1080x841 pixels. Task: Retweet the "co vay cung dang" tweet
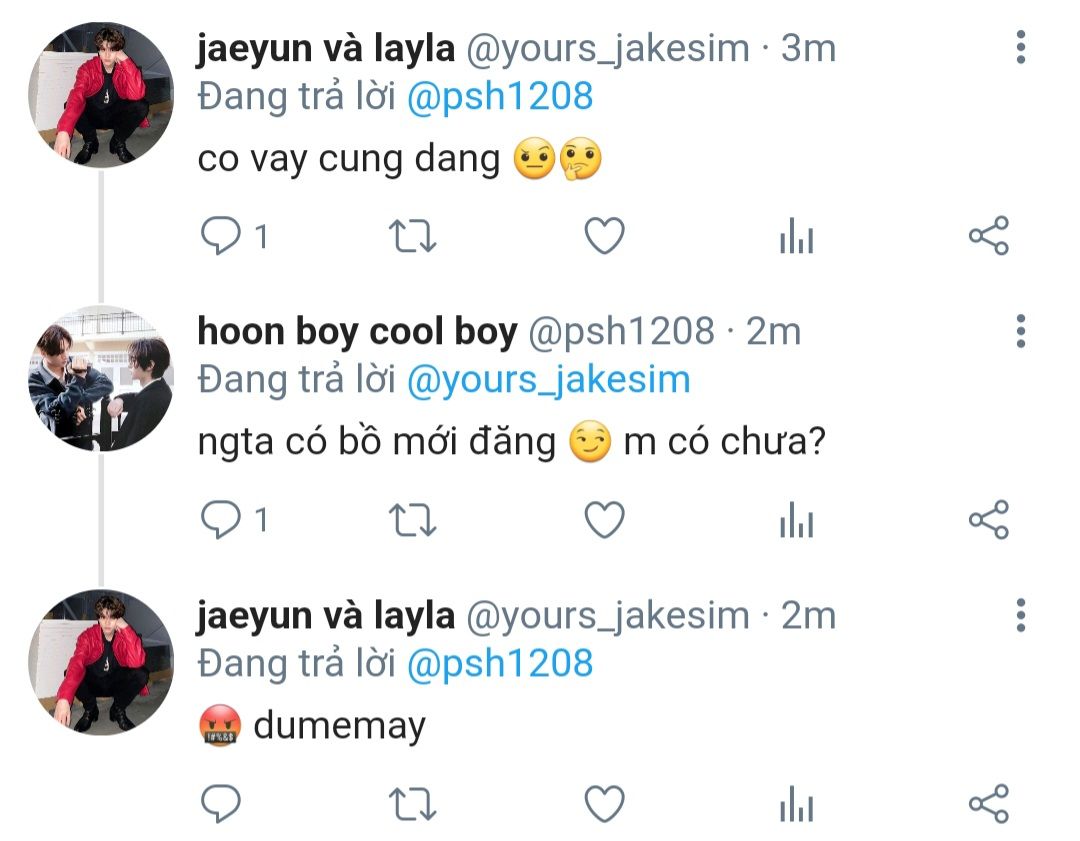point(413,236)
